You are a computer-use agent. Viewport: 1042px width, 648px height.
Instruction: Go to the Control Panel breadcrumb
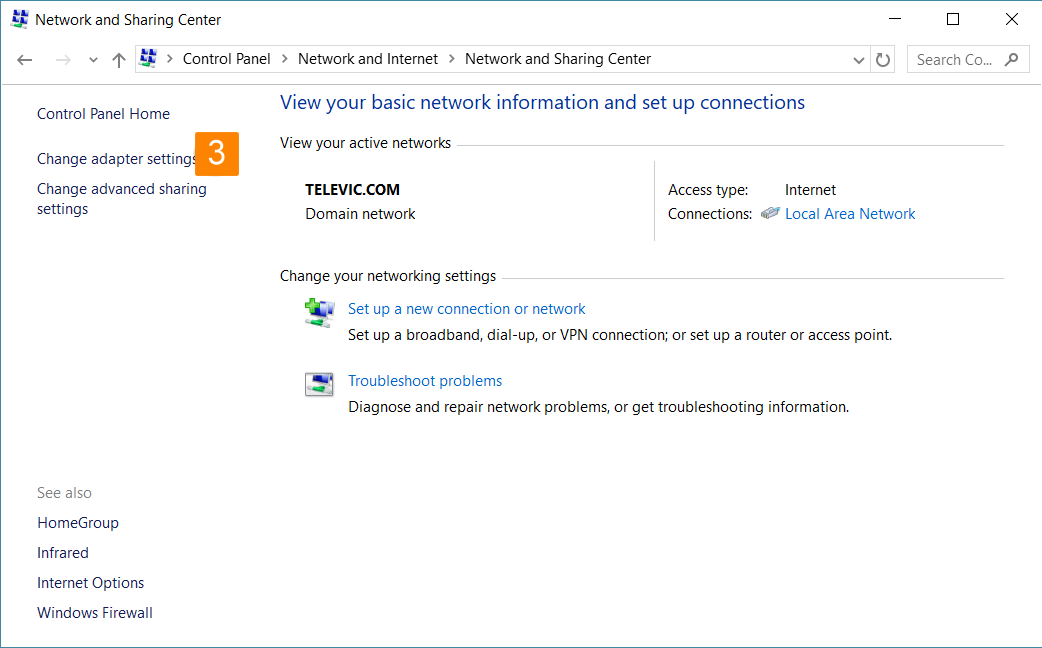pos(226,59)
